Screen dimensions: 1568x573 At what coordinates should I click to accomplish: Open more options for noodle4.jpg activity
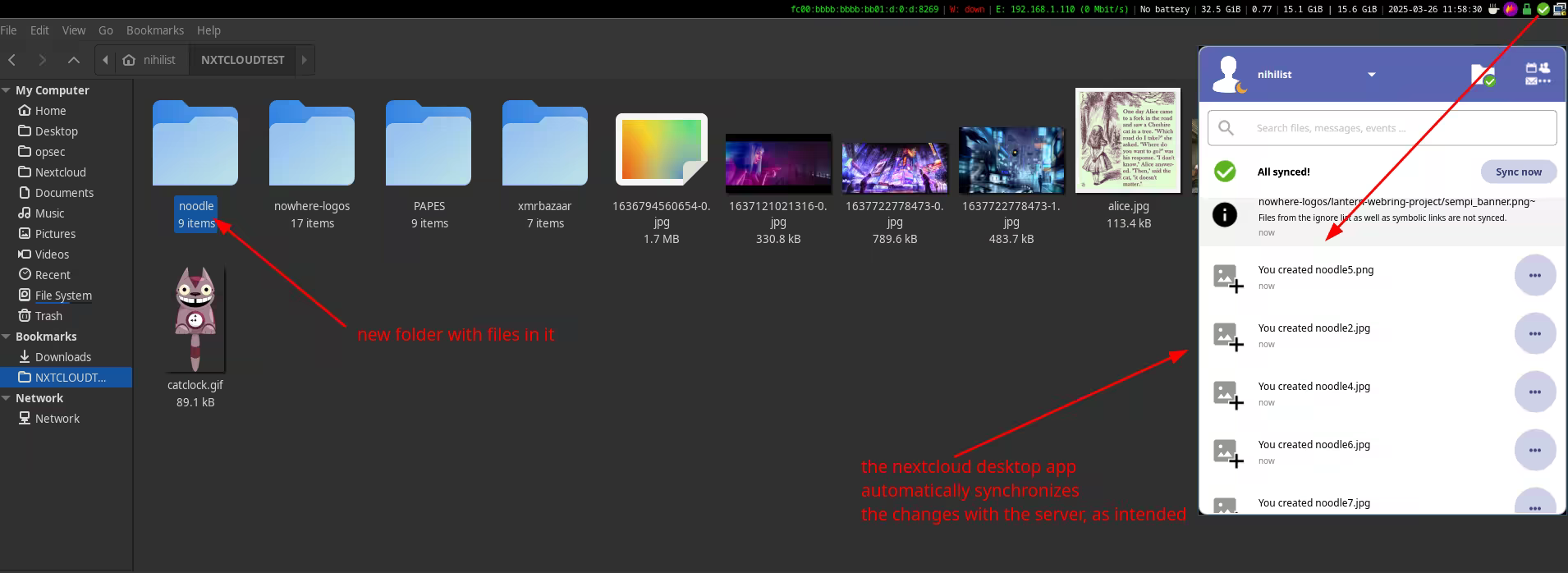[x=1534, y=392]
